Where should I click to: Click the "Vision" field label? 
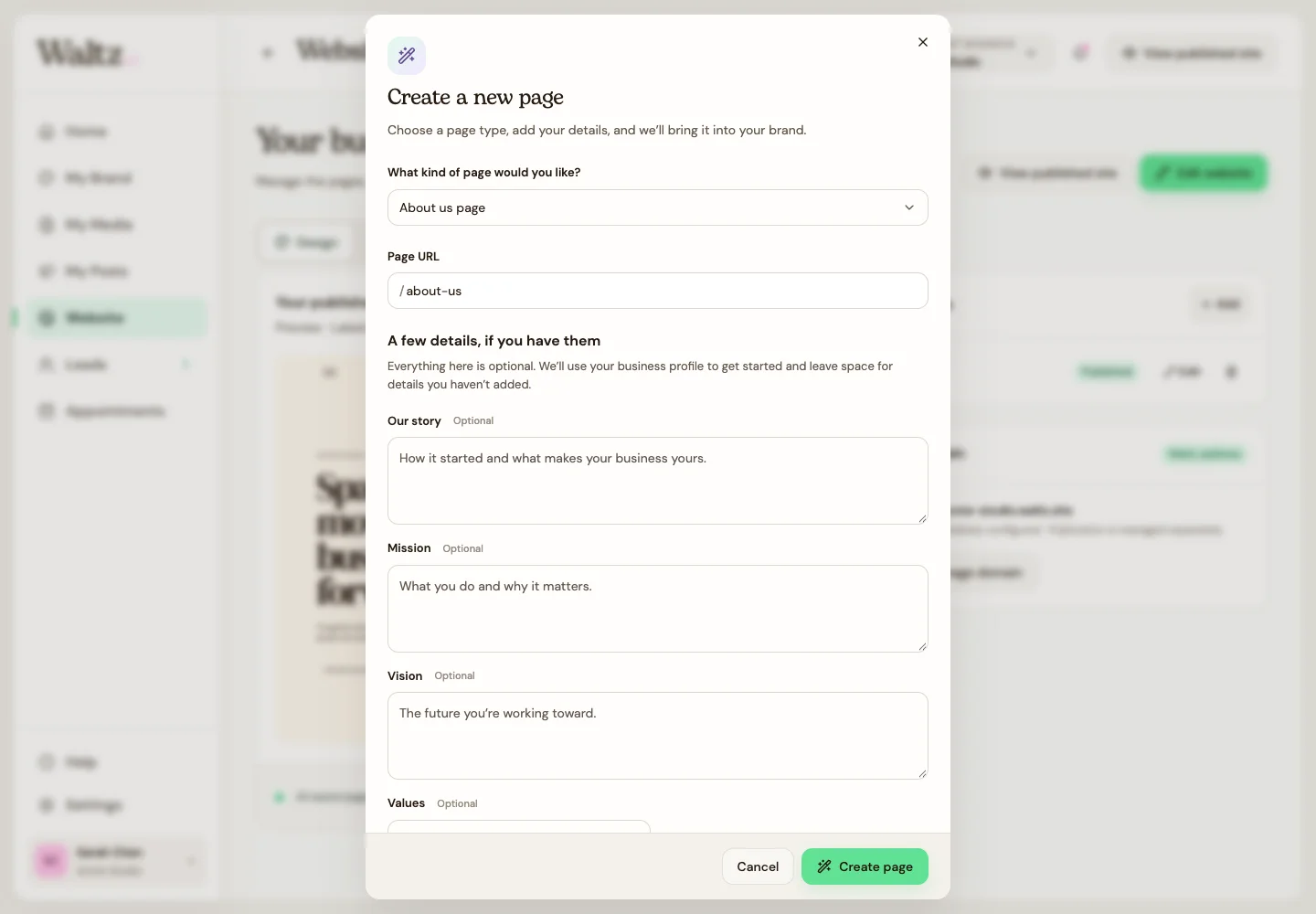point(405,676)
